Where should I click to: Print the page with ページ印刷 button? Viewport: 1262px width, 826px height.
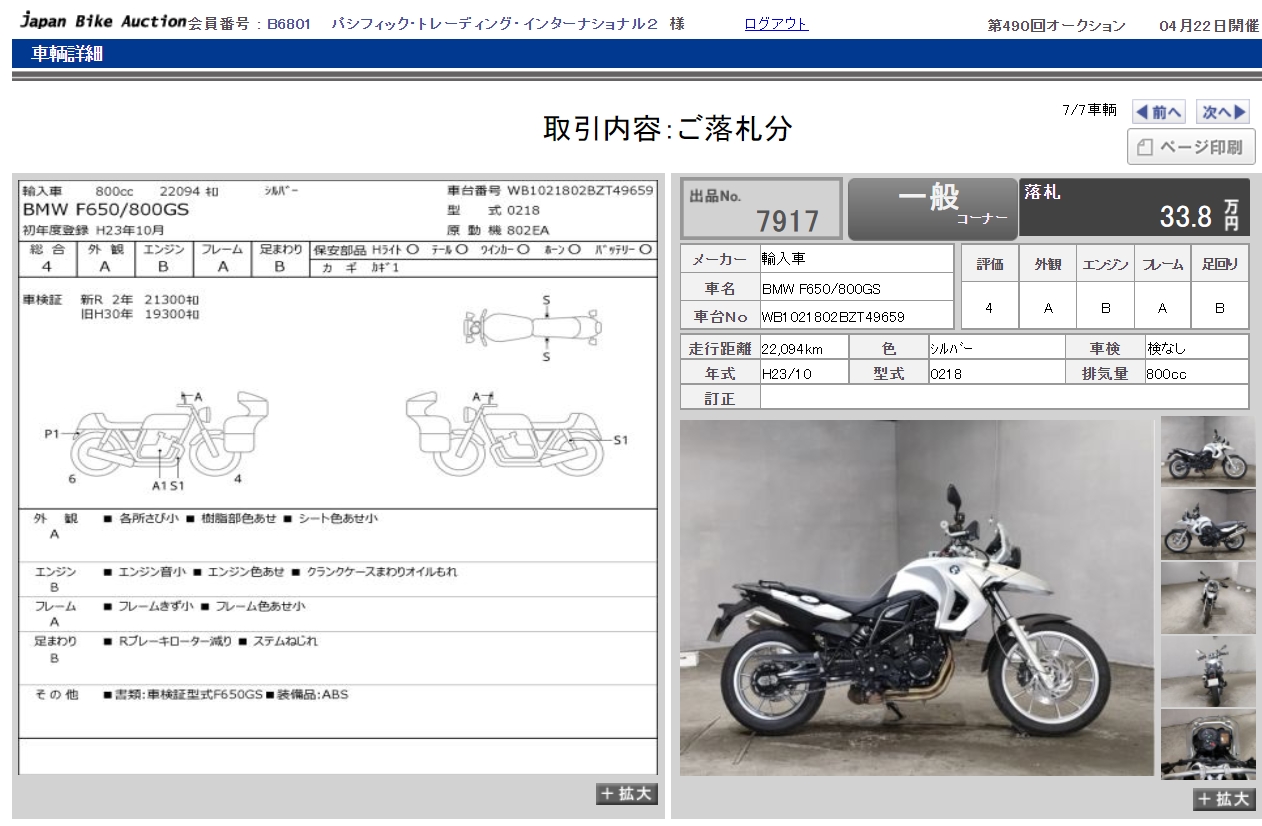(1191, 147)
